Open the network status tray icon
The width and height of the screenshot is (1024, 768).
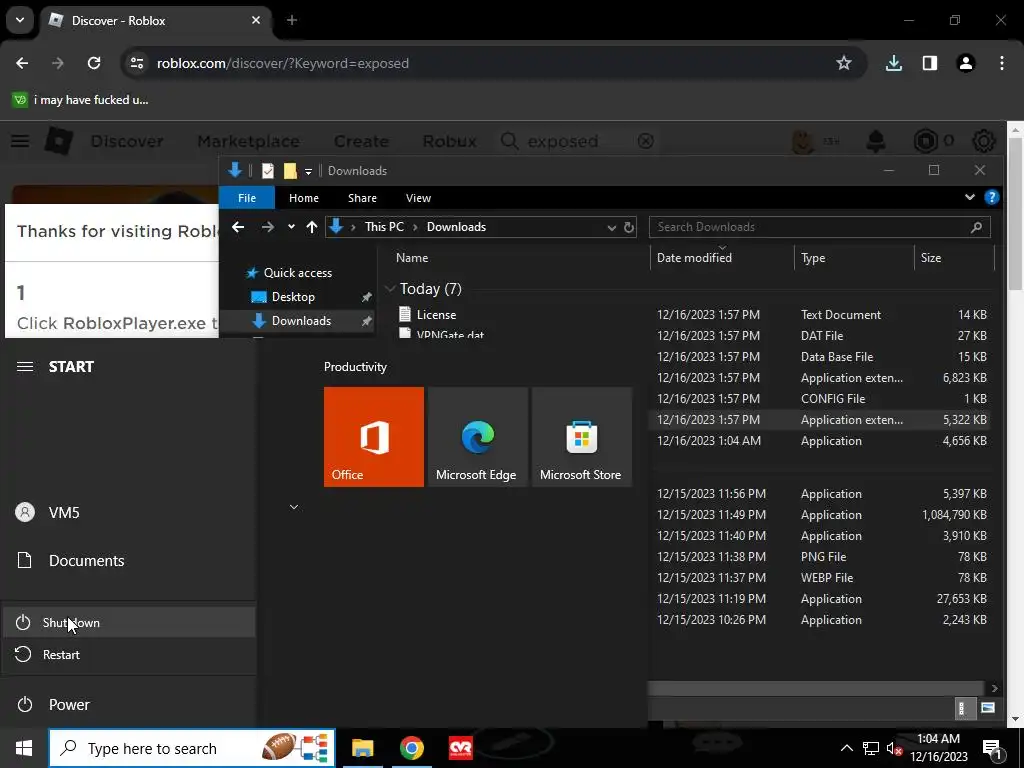871,748
